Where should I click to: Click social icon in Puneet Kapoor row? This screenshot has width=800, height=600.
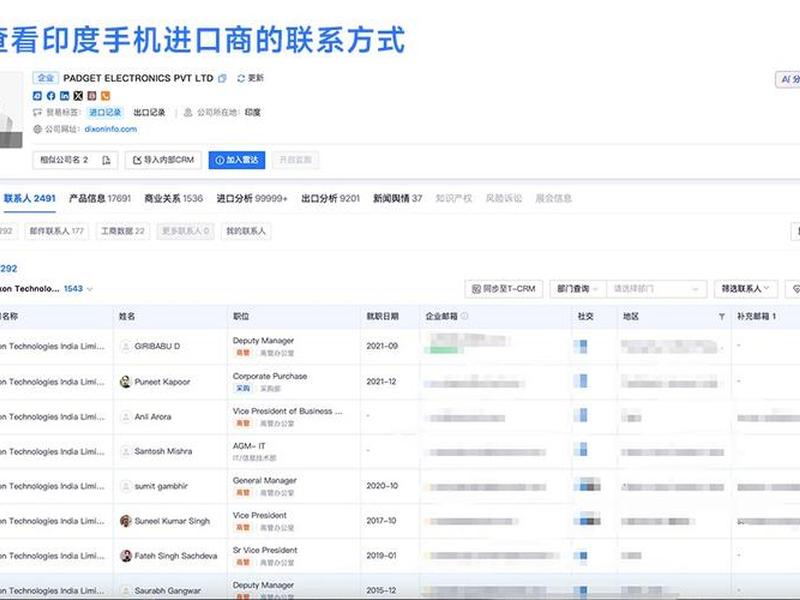(x=581, y=381)
